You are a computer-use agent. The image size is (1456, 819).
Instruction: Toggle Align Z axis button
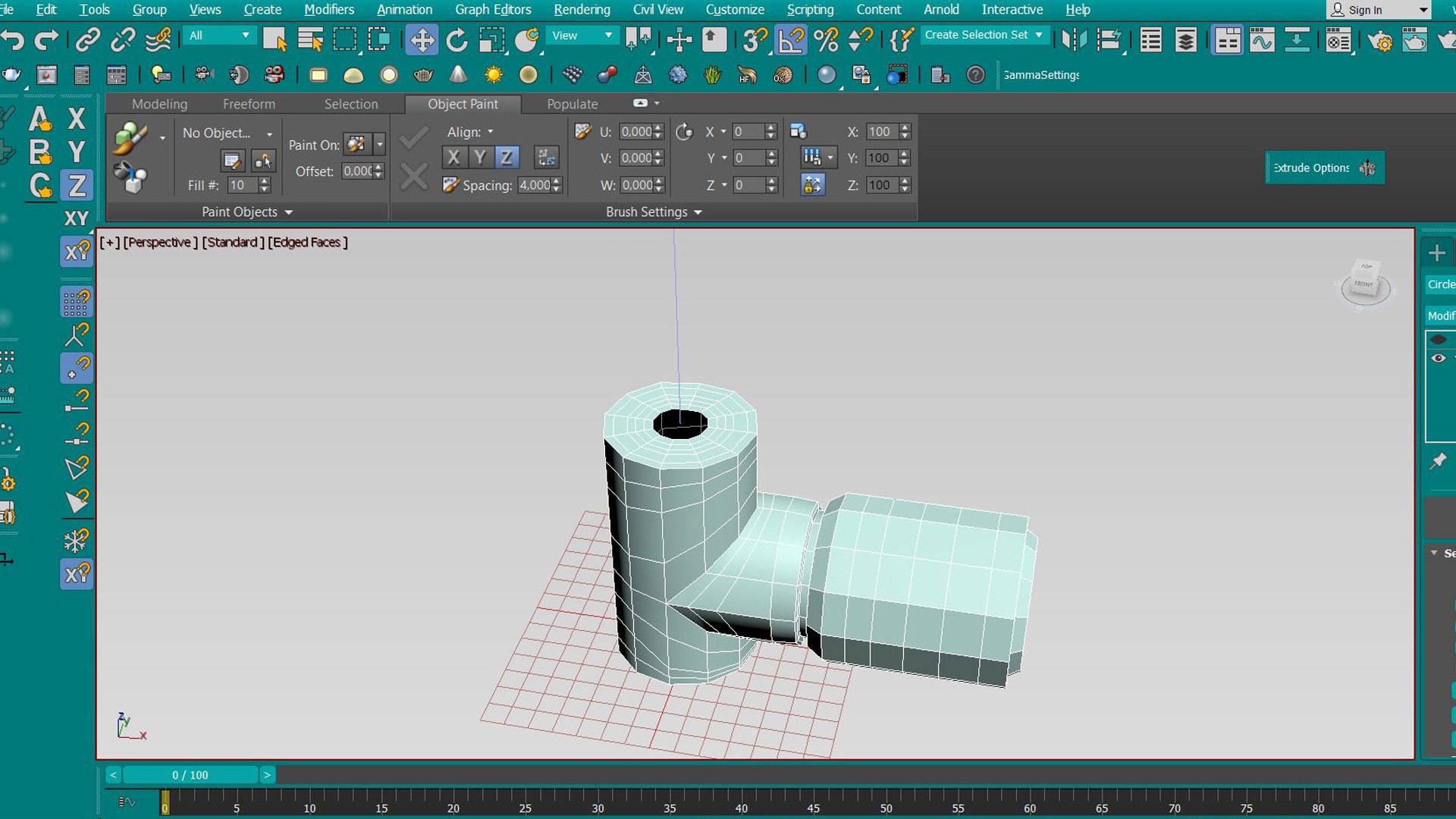(x=507, y=157)
